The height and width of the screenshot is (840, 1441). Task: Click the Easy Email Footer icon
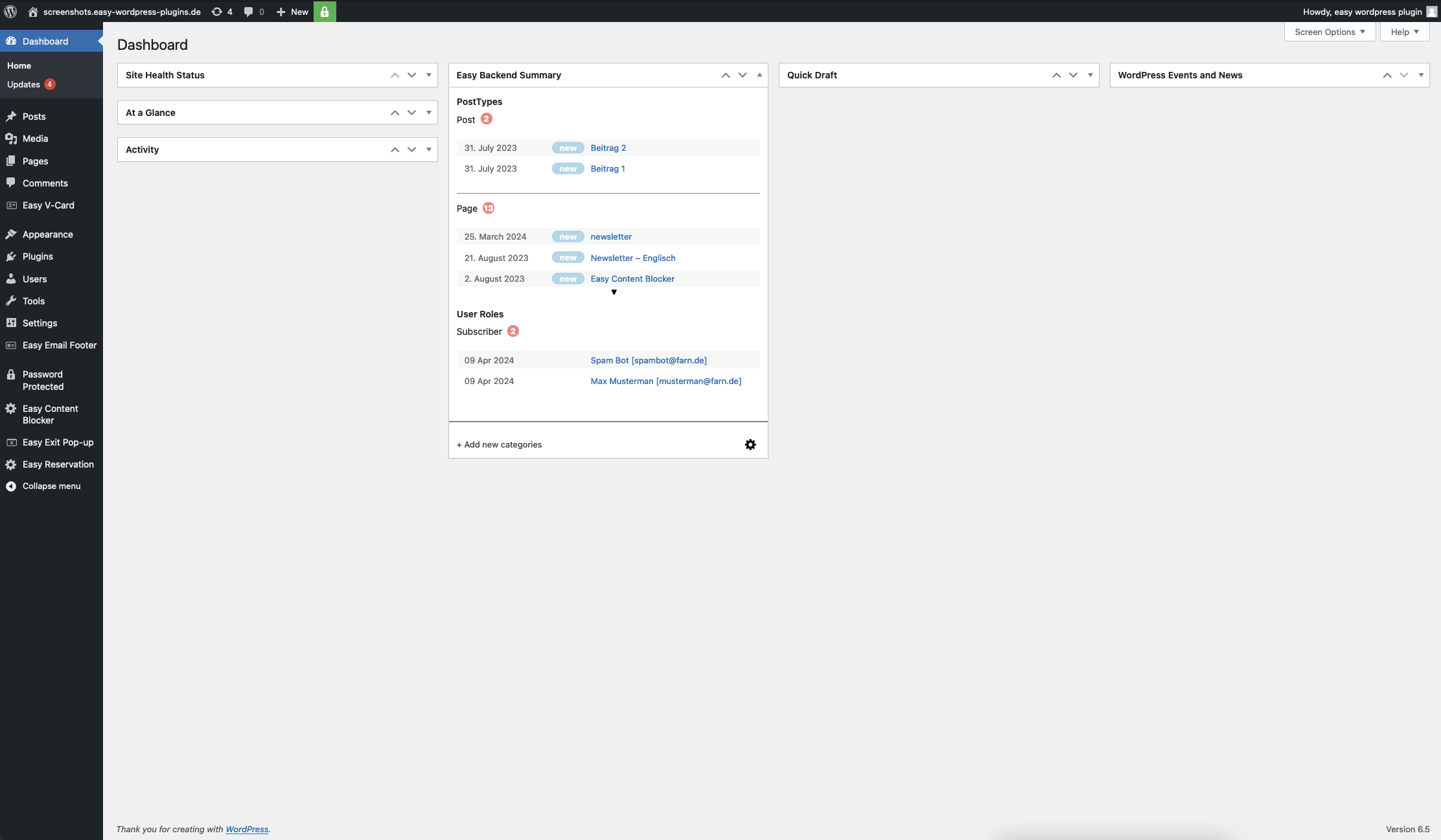pyautogui.click(x=11, y=345)
